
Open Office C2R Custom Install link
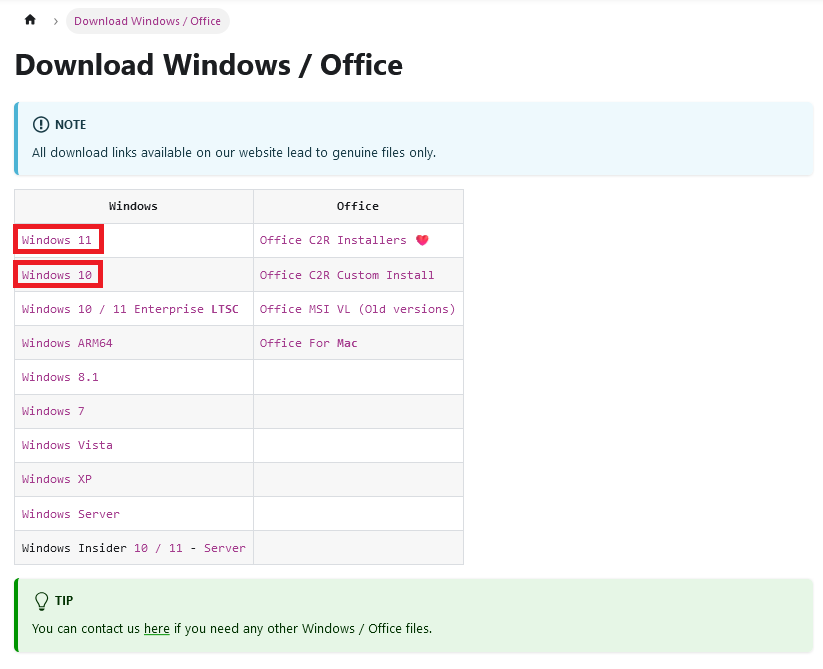pyautogui.click(x=347, y=275)
